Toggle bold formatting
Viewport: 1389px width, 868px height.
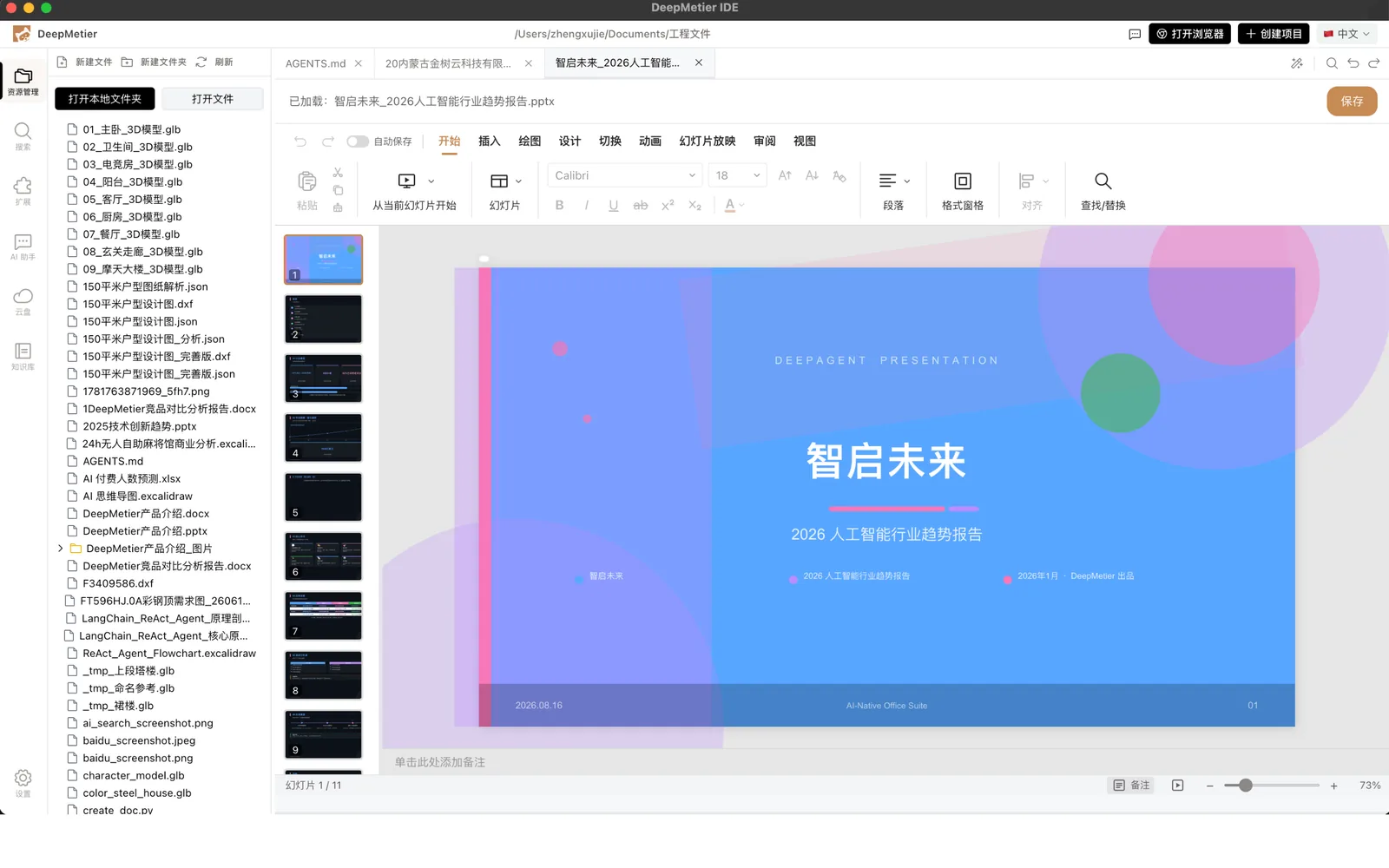pyautogui.click(x=559, y=206)
